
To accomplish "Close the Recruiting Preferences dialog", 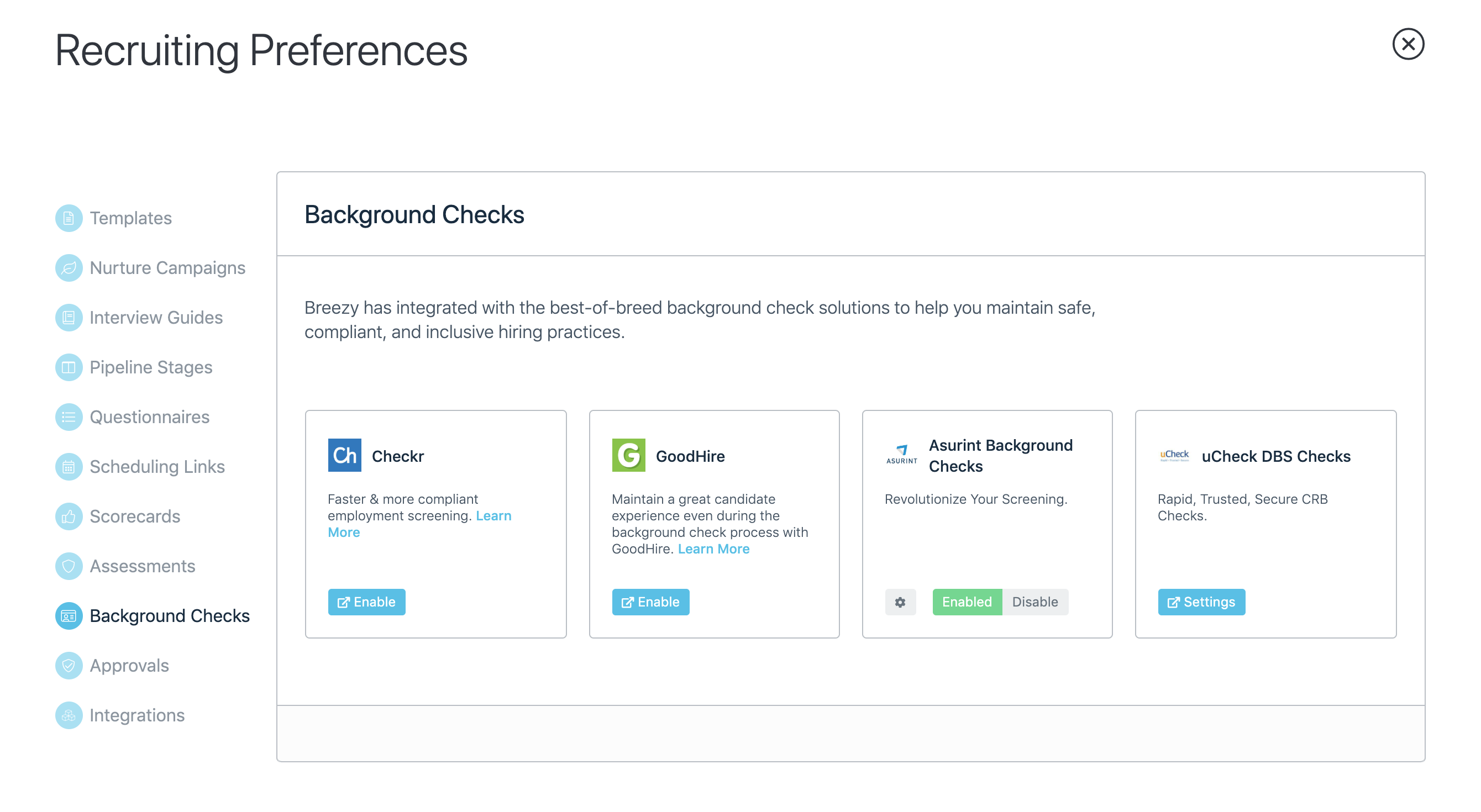I will [x=1408, y=44].
